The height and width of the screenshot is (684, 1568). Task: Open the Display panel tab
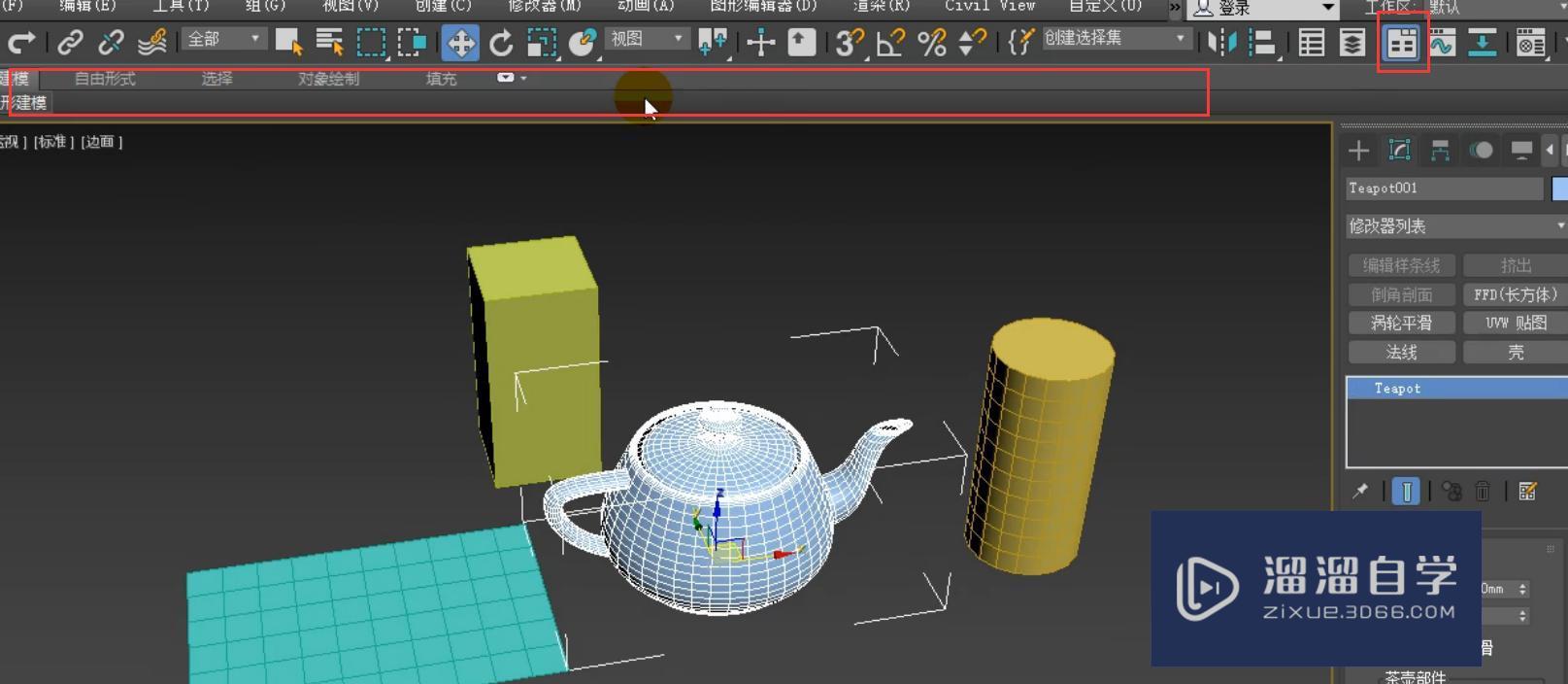click(x=1521, y=150)
